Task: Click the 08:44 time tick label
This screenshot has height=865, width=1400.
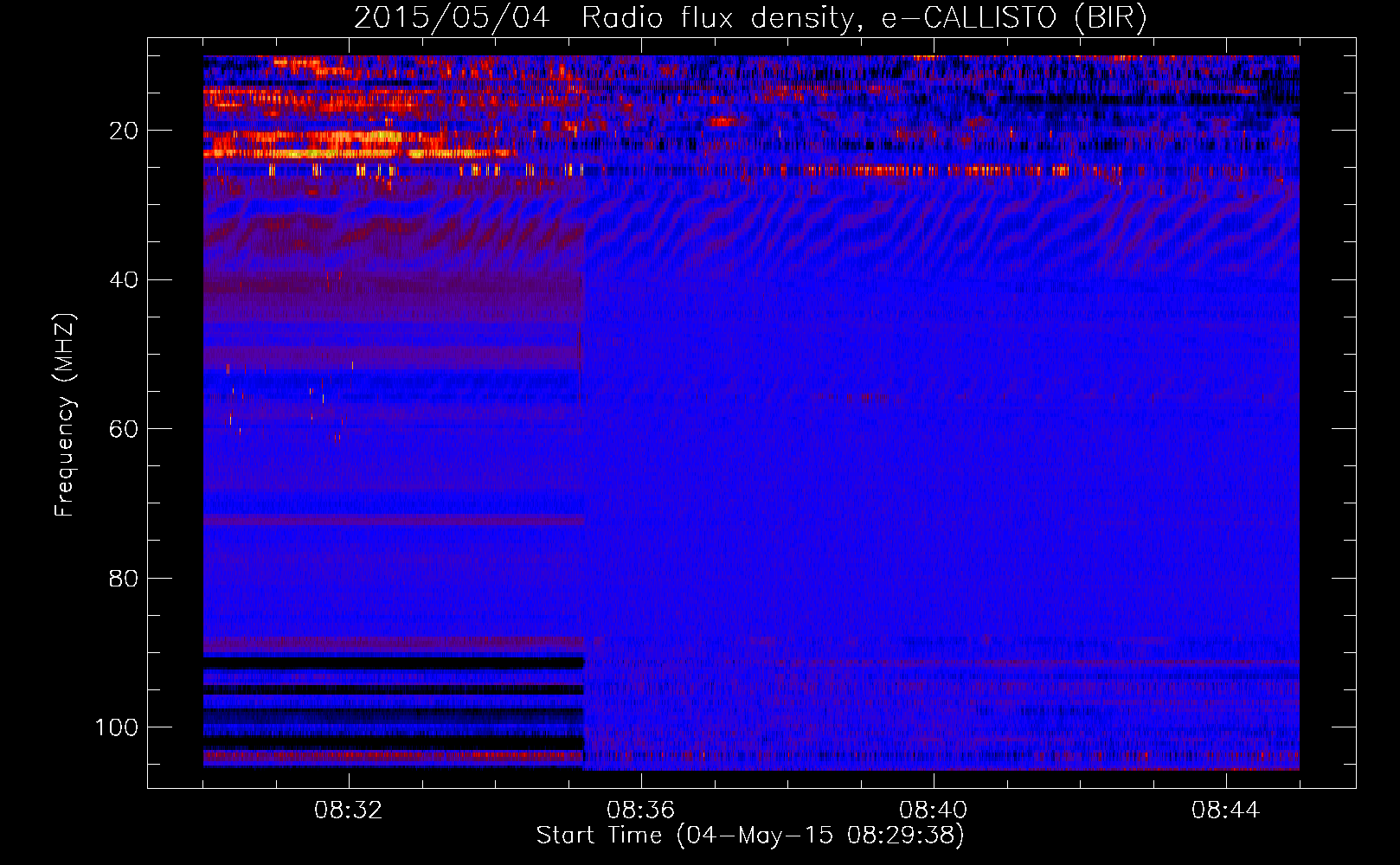Action: [x=1225, y=811]
